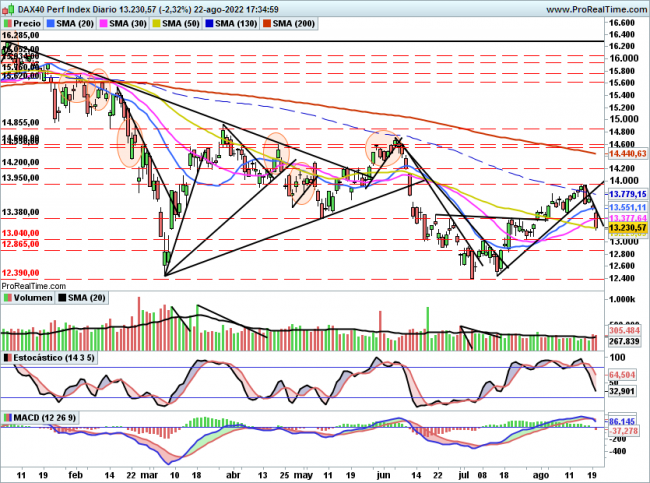Click the Precio legend color icon
The image size is (650, 483).
(x=7, y=22)
